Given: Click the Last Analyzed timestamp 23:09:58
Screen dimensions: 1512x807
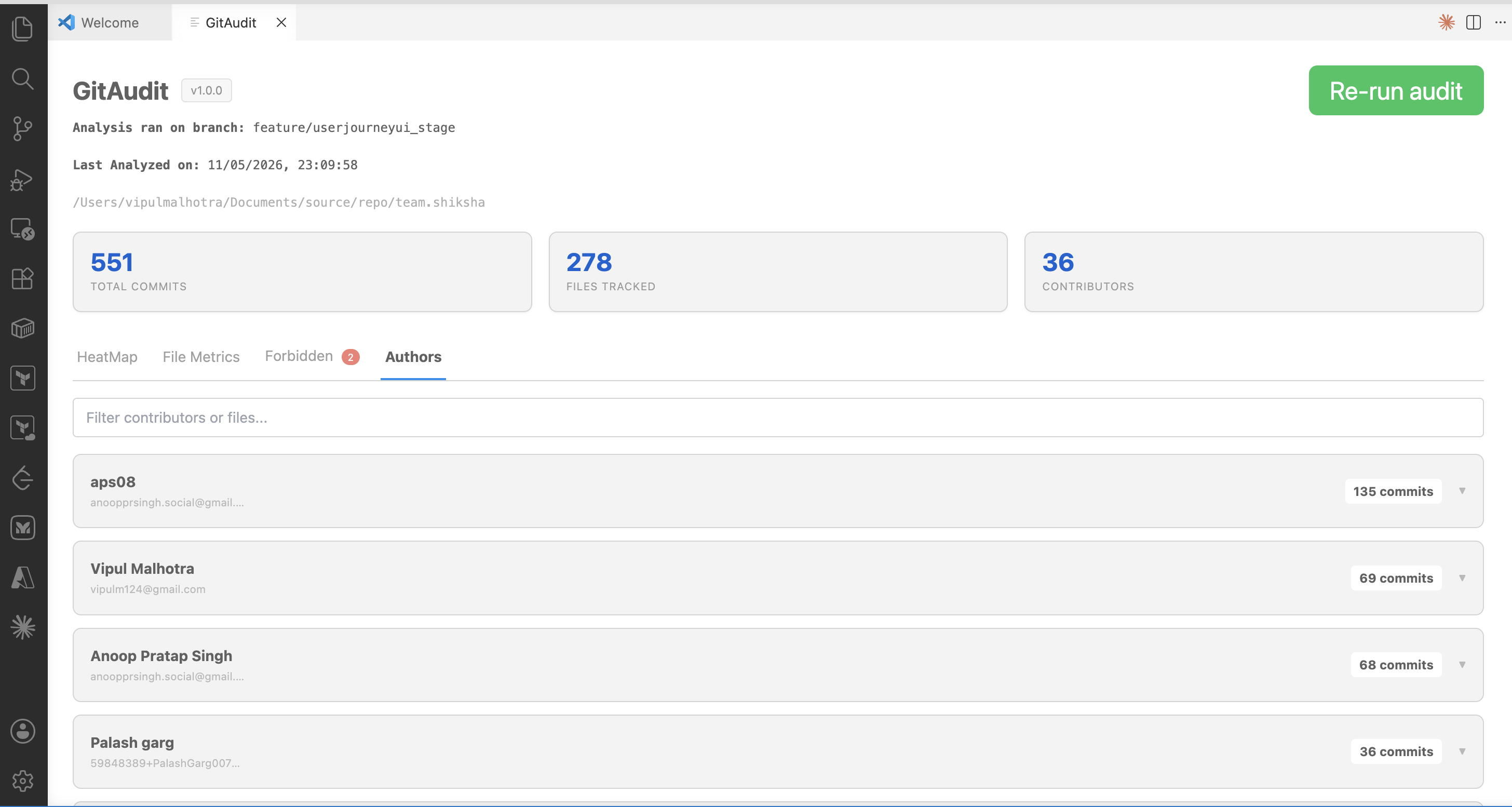Looking at the screenshot, I should [x=328, y=165].
